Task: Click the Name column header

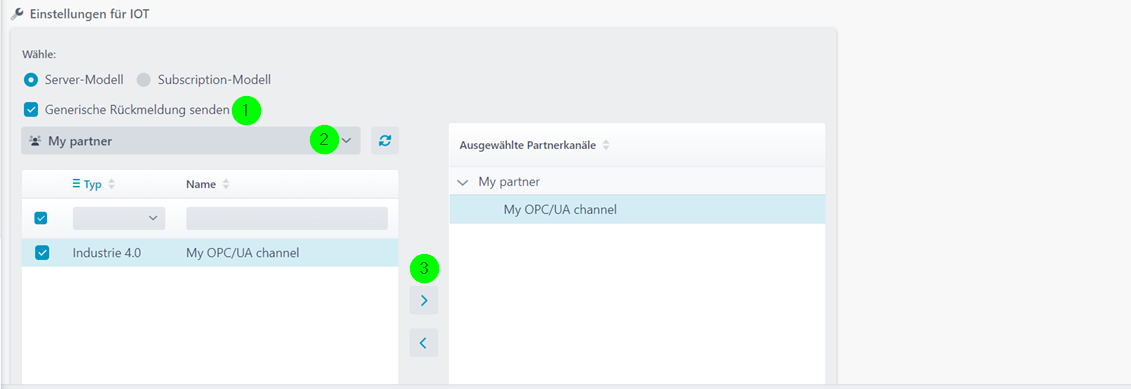Action: click(x=201, y=184)
